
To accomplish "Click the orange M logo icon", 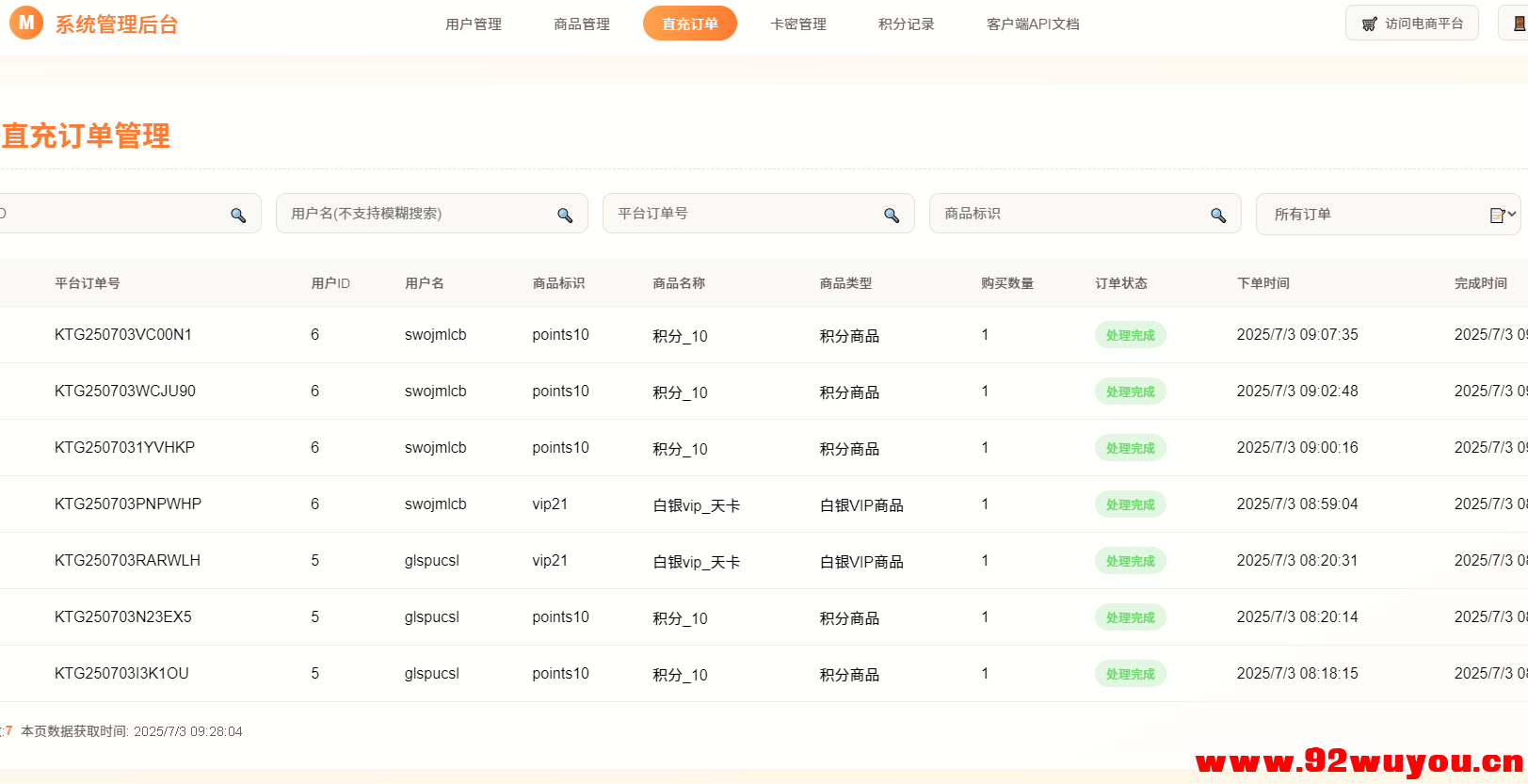I will click(26, 23).
